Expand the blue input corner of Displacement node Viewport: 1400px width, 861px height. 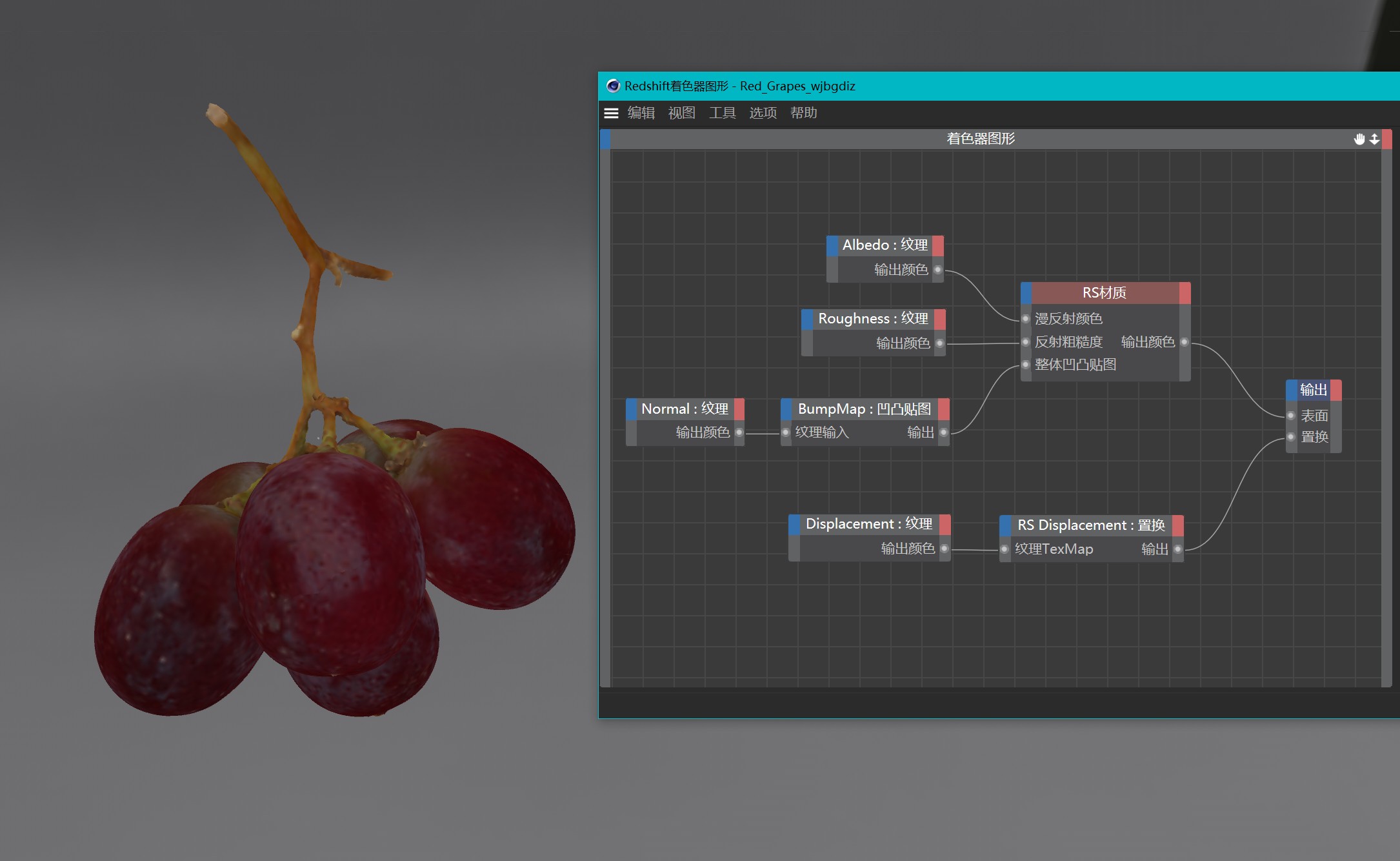(x=794, y=525)
